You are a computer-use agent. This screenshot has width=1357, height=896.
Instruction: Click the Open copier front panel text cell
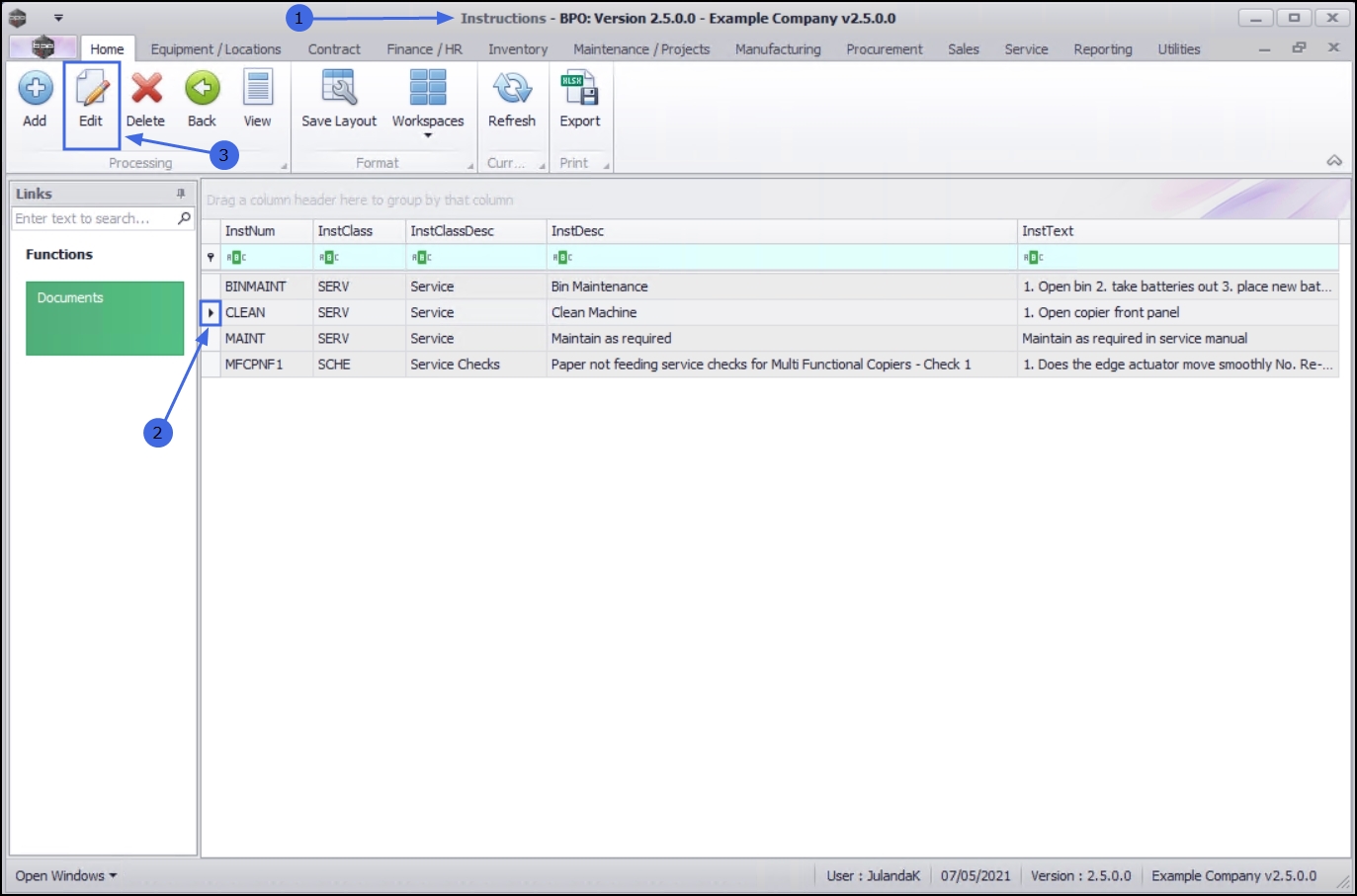[1178, 312]
